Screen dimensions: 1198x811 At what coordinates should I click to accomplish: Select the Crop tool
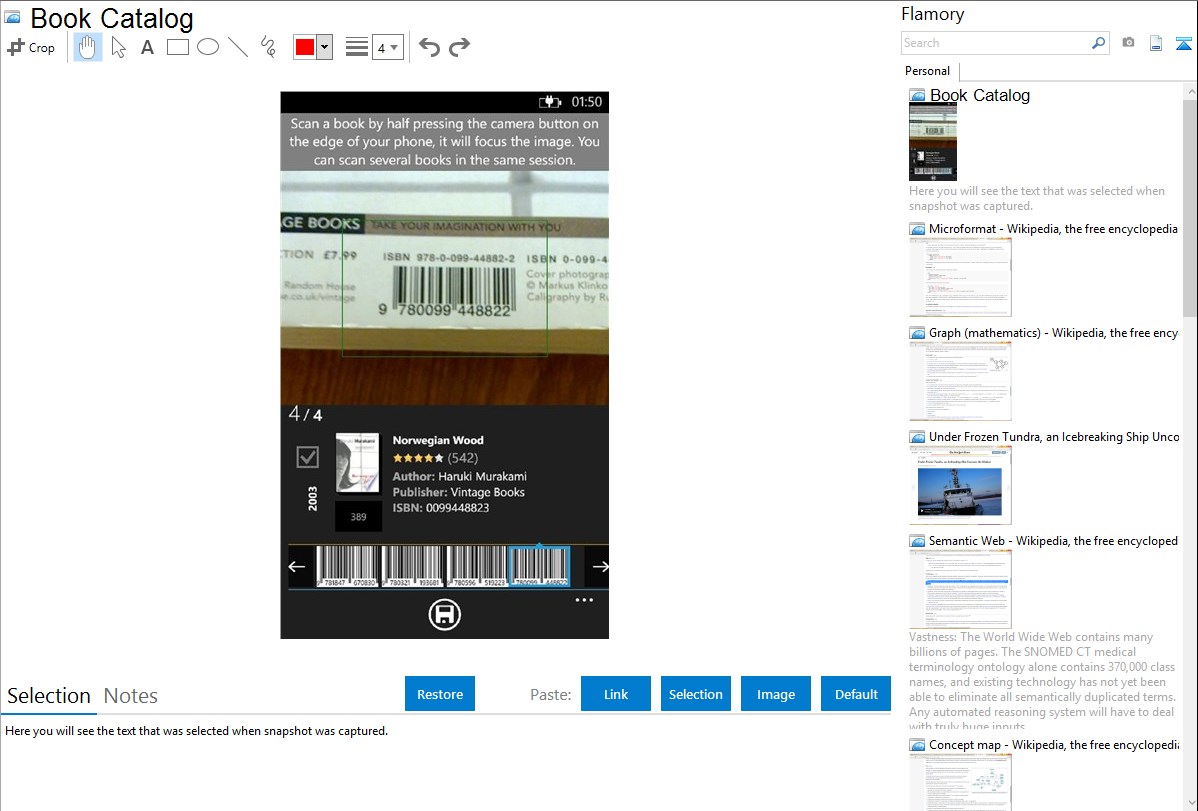[x=31, y=47]
